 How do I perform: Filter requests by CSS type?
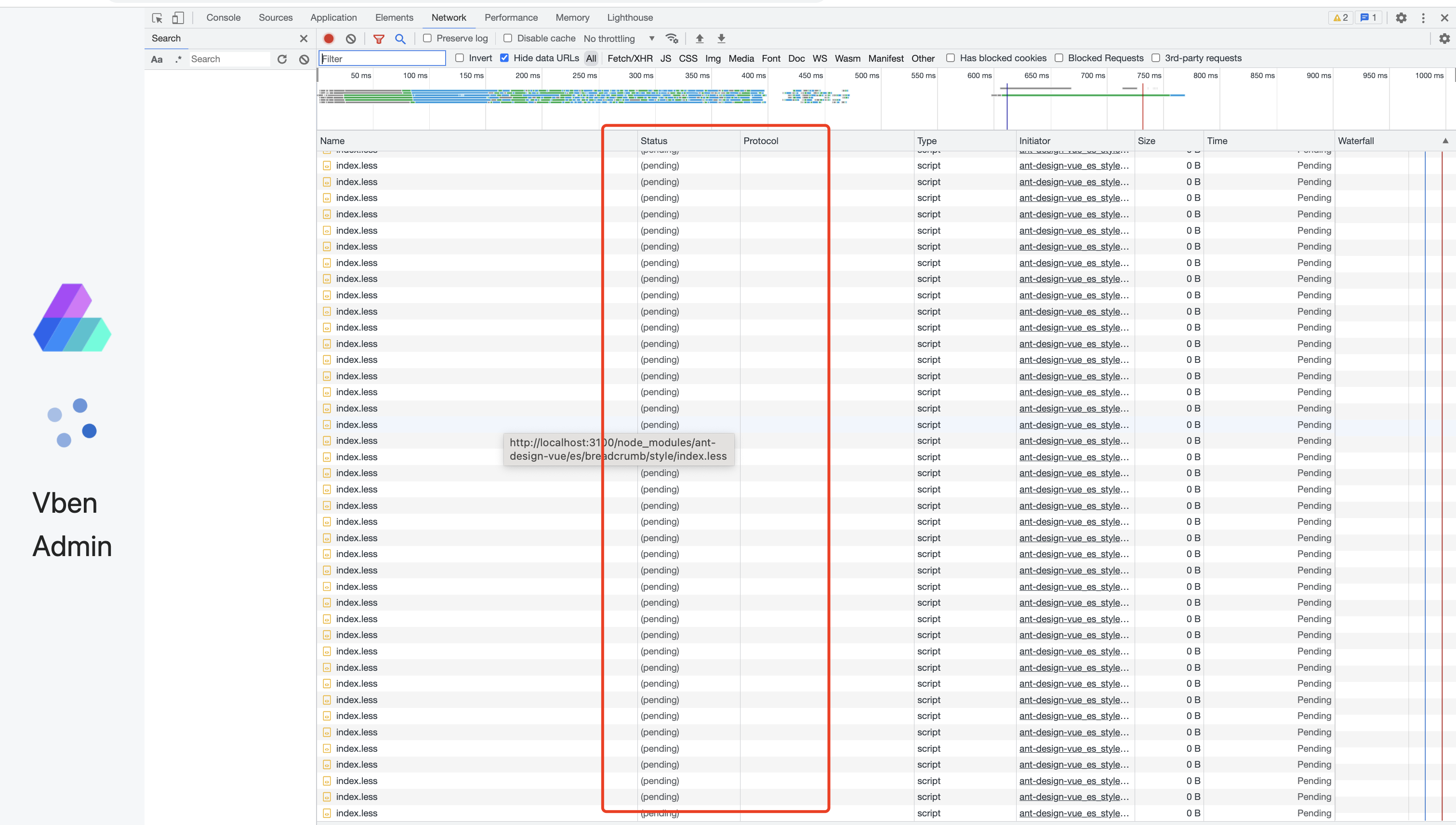[x=688, y=58]
